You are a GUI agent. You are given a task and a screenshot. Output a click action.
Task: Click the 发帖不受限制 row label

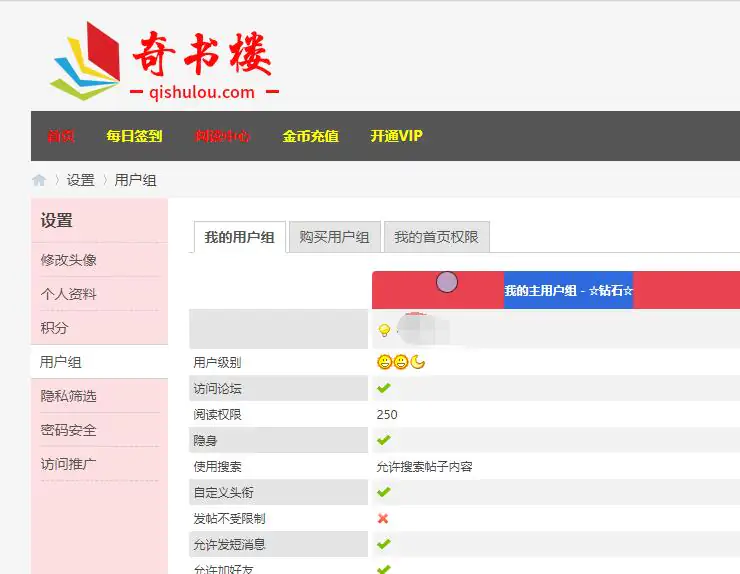tap(230, 518)
